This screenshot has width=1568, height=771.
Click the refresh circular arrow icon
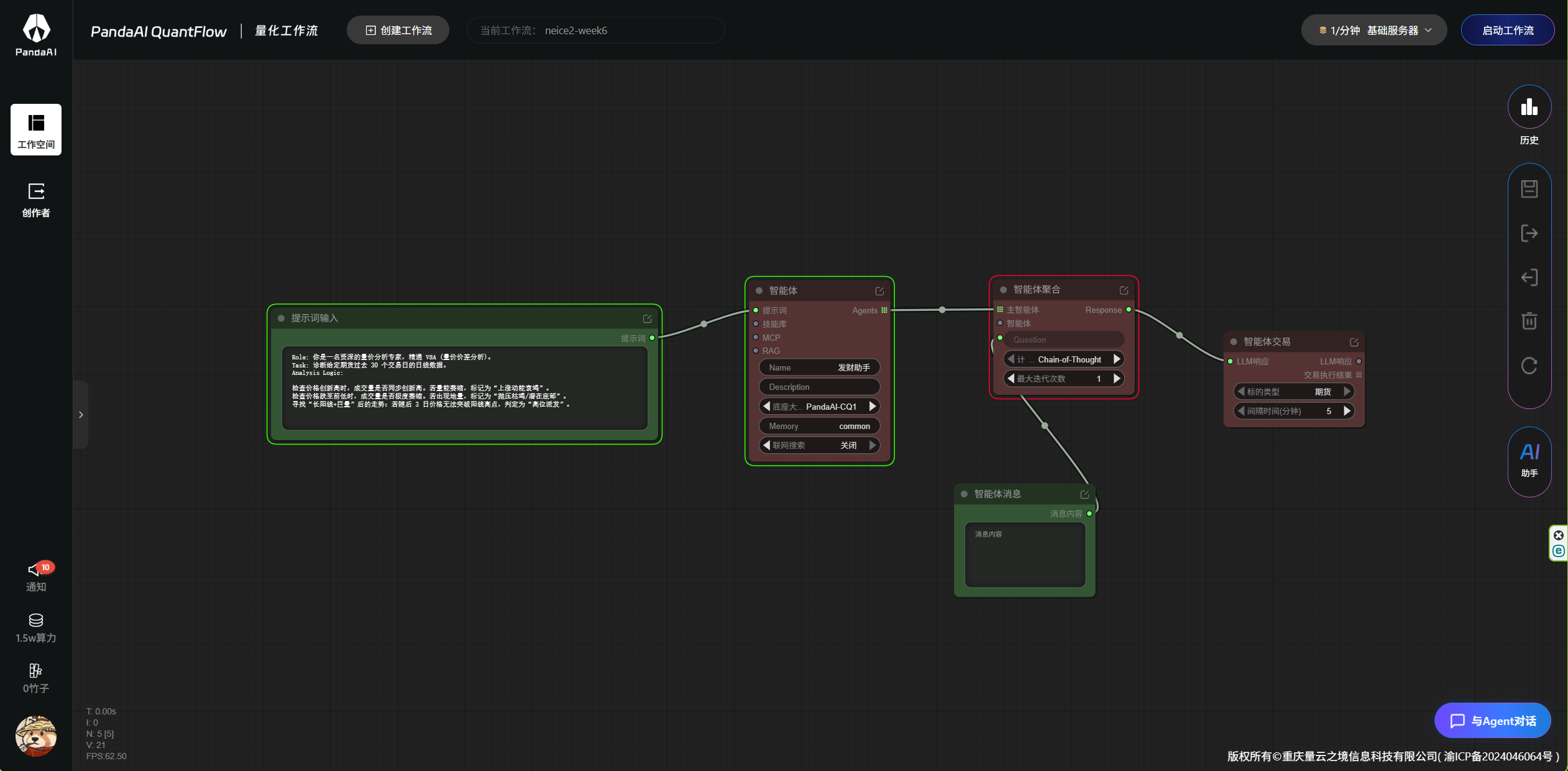coord(1529,366)
